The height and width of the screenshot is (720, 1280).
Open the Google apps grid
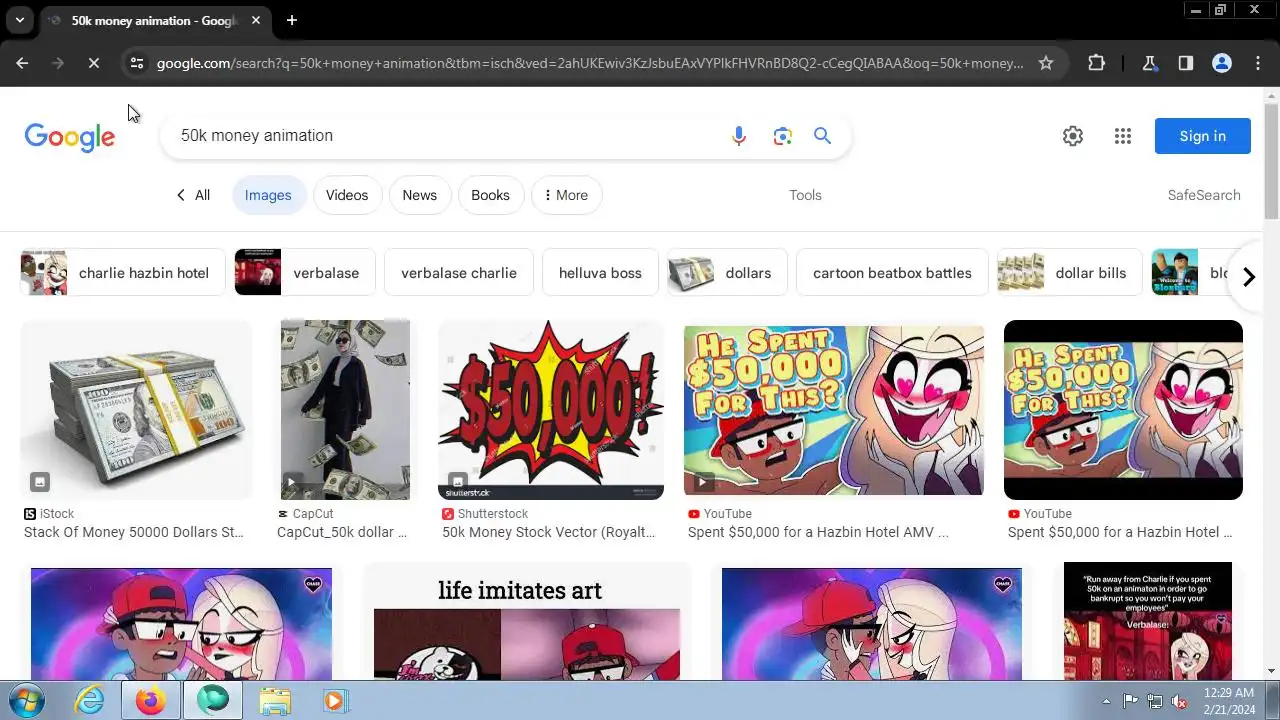(x=1122, y=136)
